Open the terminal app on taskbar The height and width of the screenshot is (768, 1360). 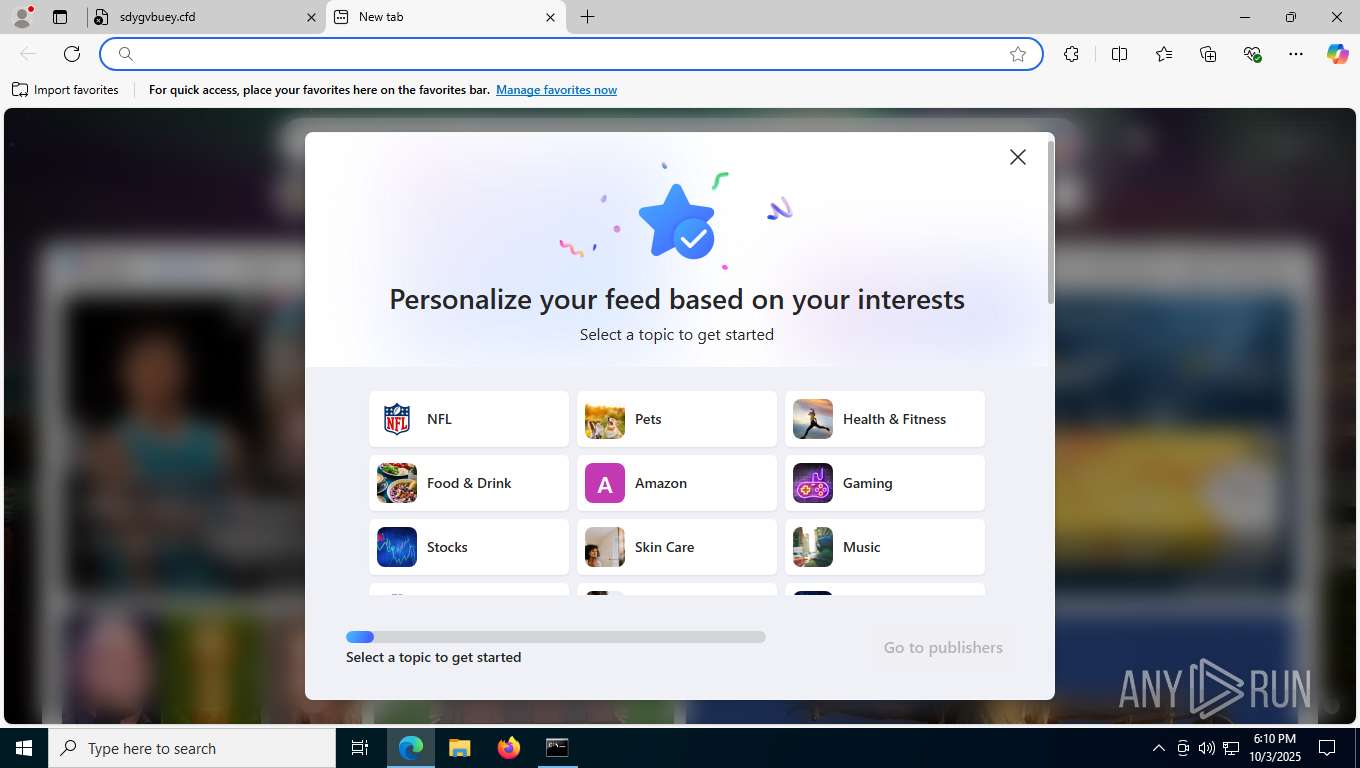557,748
